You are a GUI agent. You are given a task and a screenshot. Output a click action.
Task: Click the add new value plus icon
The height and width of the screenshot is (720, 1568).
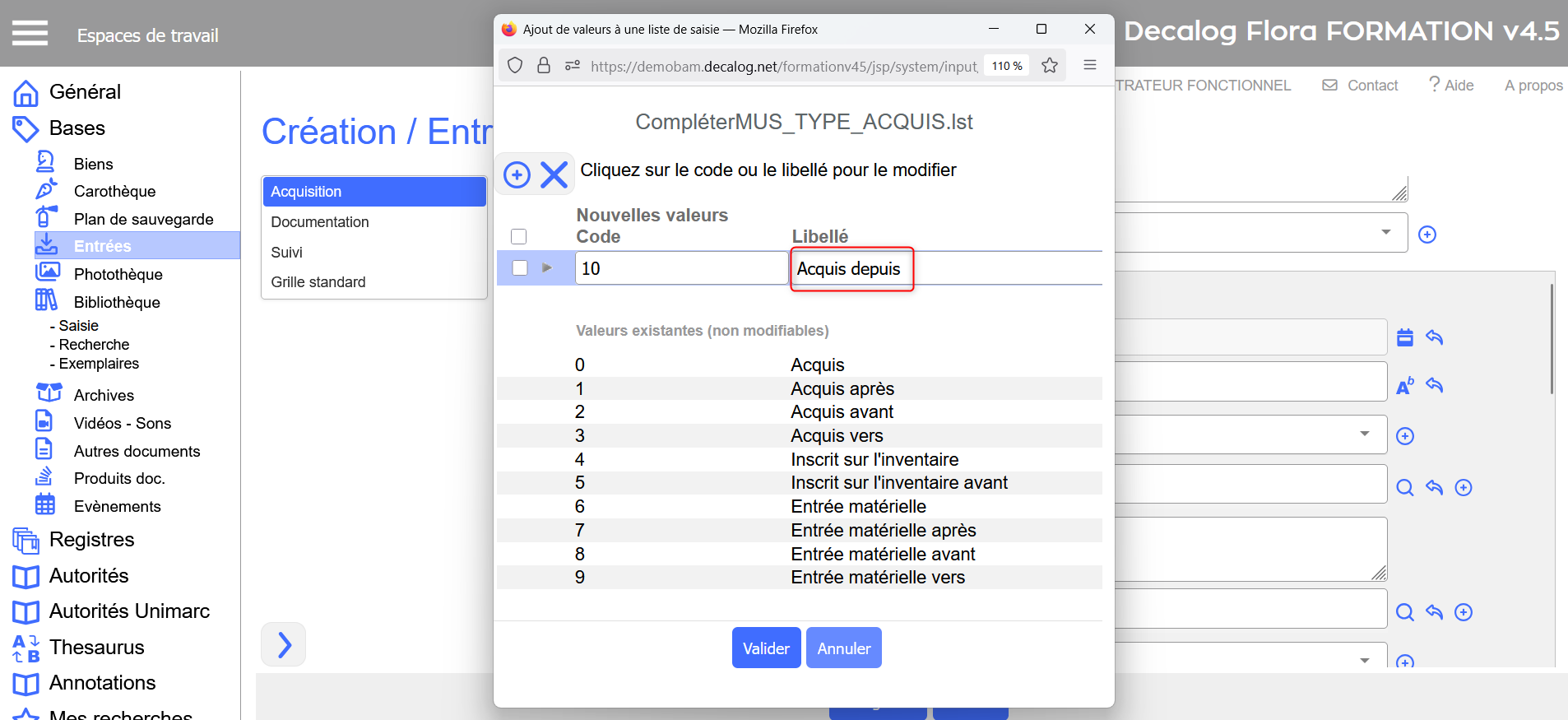pos(517,174)
